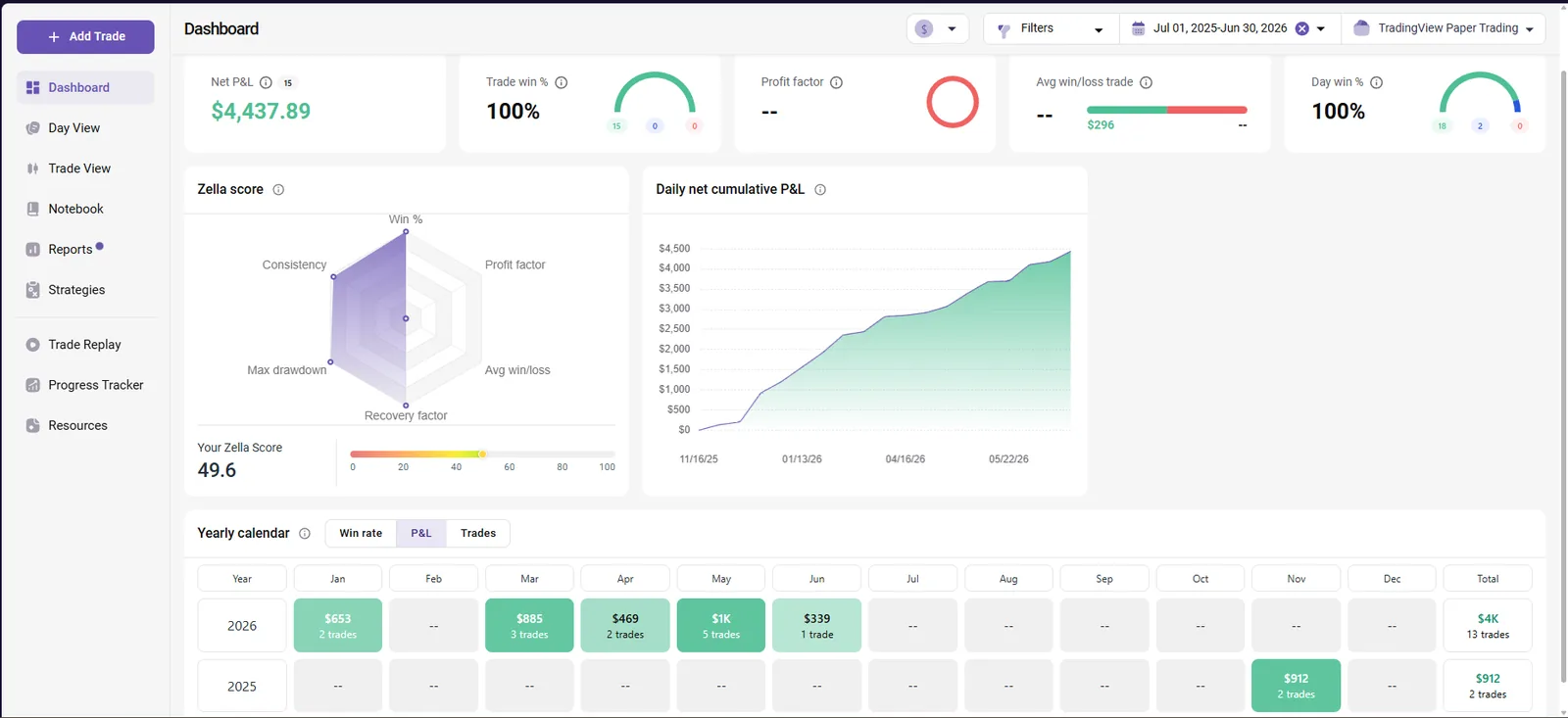Open the Filters dropdown
The width and height of the screenshot is (1568, 718).
[x=1051, y=28]
